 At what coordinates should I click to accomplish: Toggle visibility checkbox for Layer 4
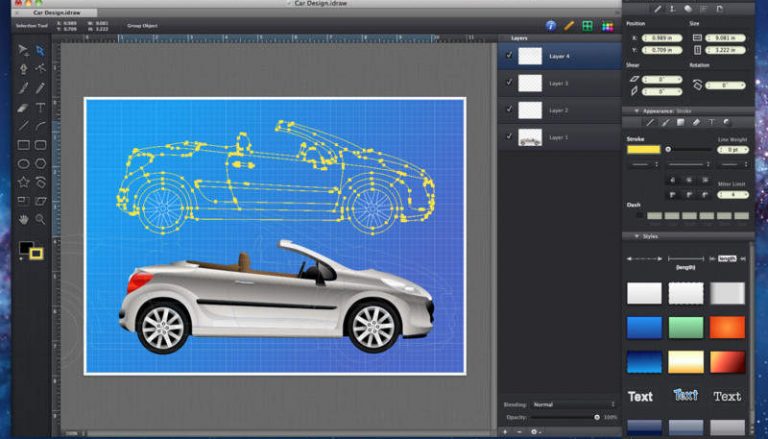click(509, 57)
